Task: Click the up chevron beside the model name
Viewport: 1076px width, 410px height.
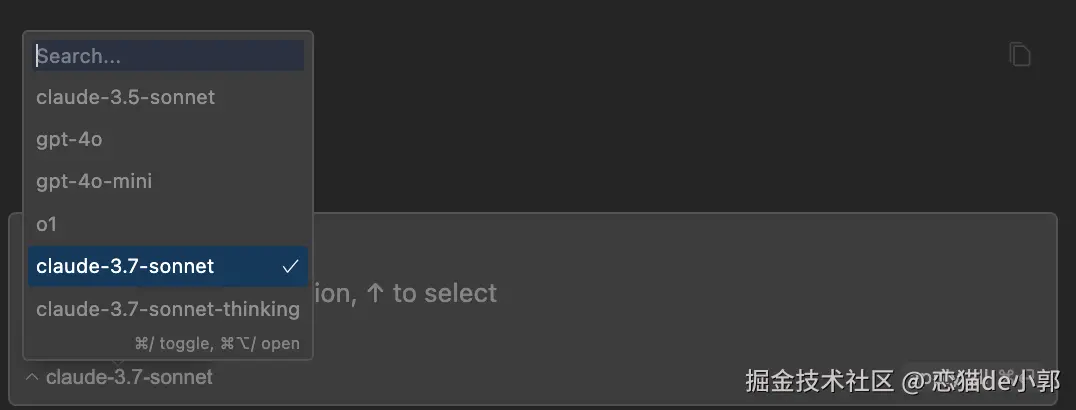Action: (x=32, y=378)
